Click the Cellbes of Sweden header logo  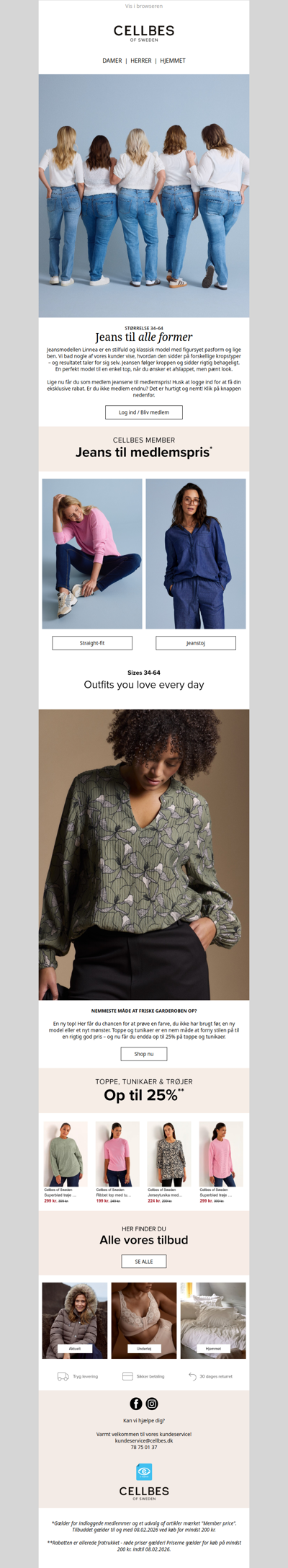pyautogui.click(x=144, y=32)
